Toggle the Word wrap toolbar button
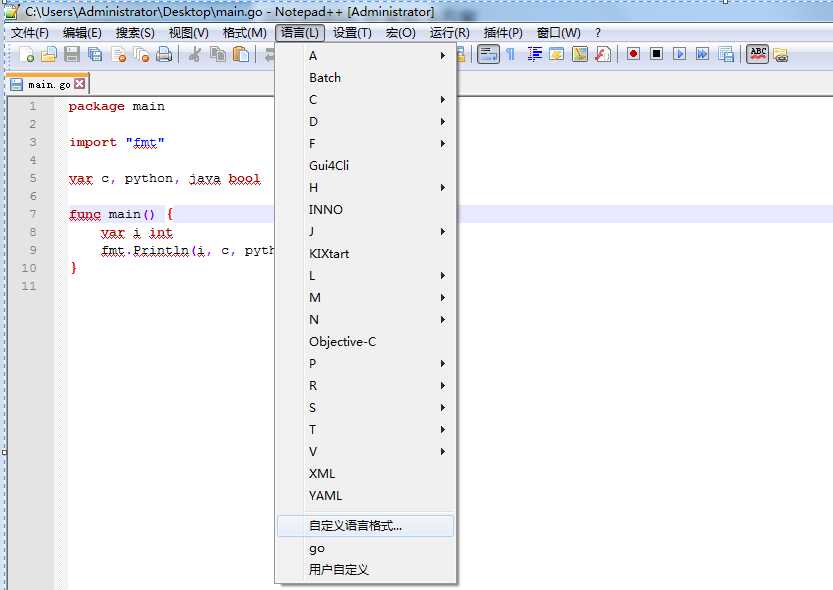 488,54
